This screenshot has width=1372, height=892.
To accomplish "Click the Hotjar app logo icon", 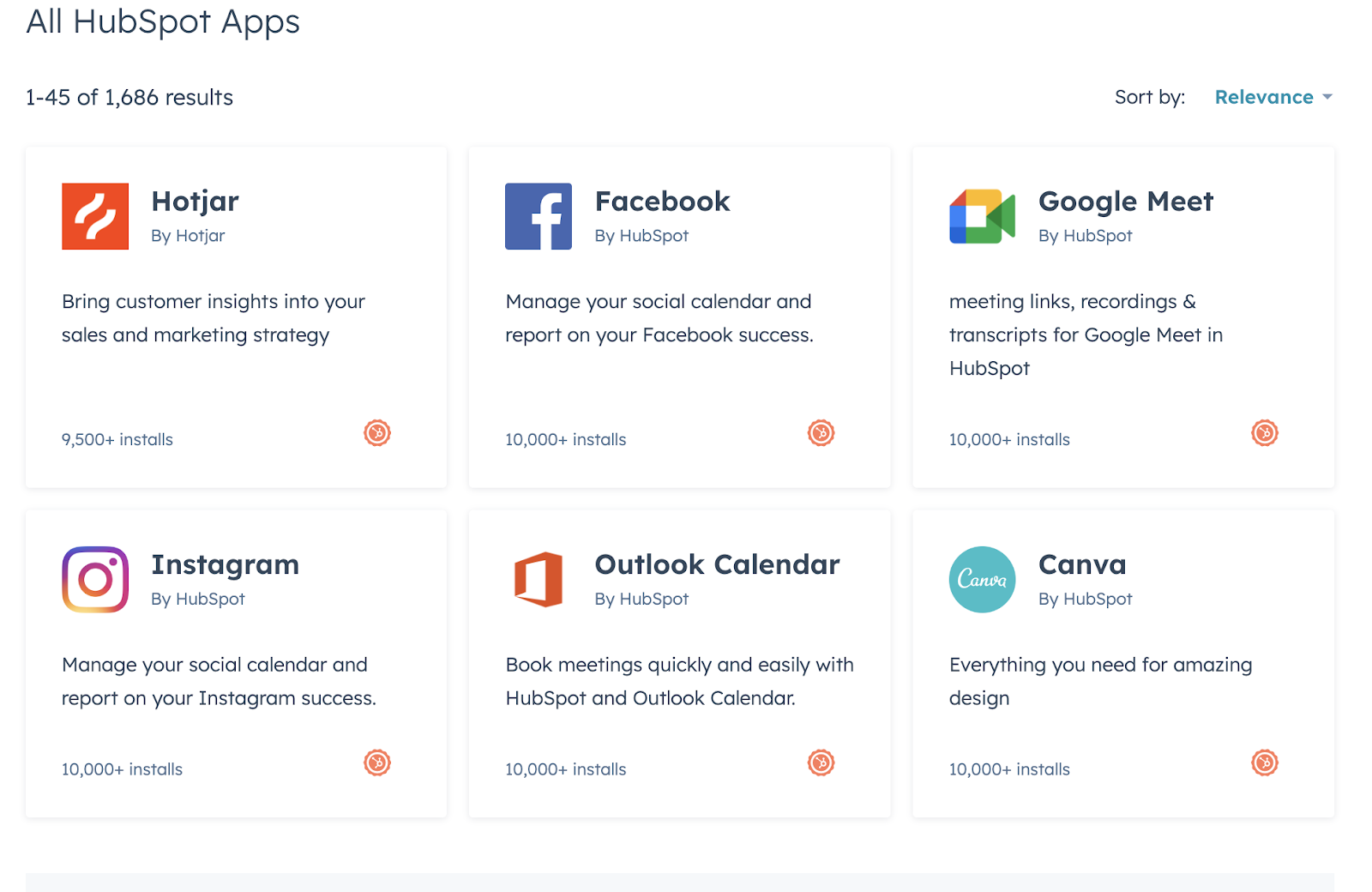I will click(95, 216).
